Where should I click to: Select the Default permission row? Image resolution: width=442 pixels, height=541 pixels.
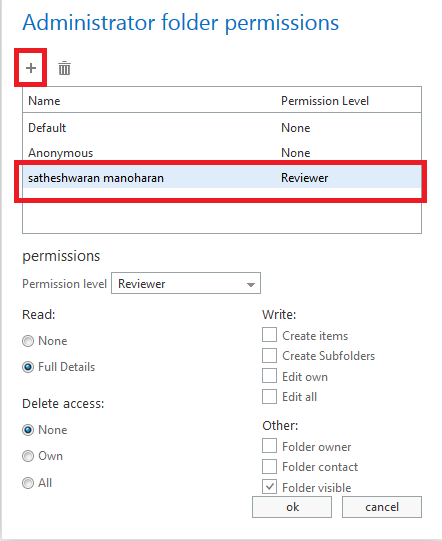(222, 128)
